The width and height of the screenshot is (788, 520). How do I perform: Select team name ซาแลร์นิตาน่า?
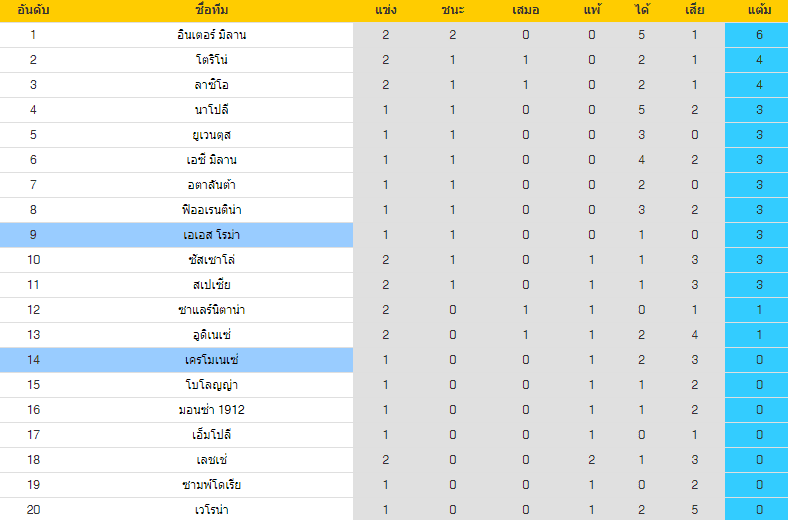[x=212, y=310]
